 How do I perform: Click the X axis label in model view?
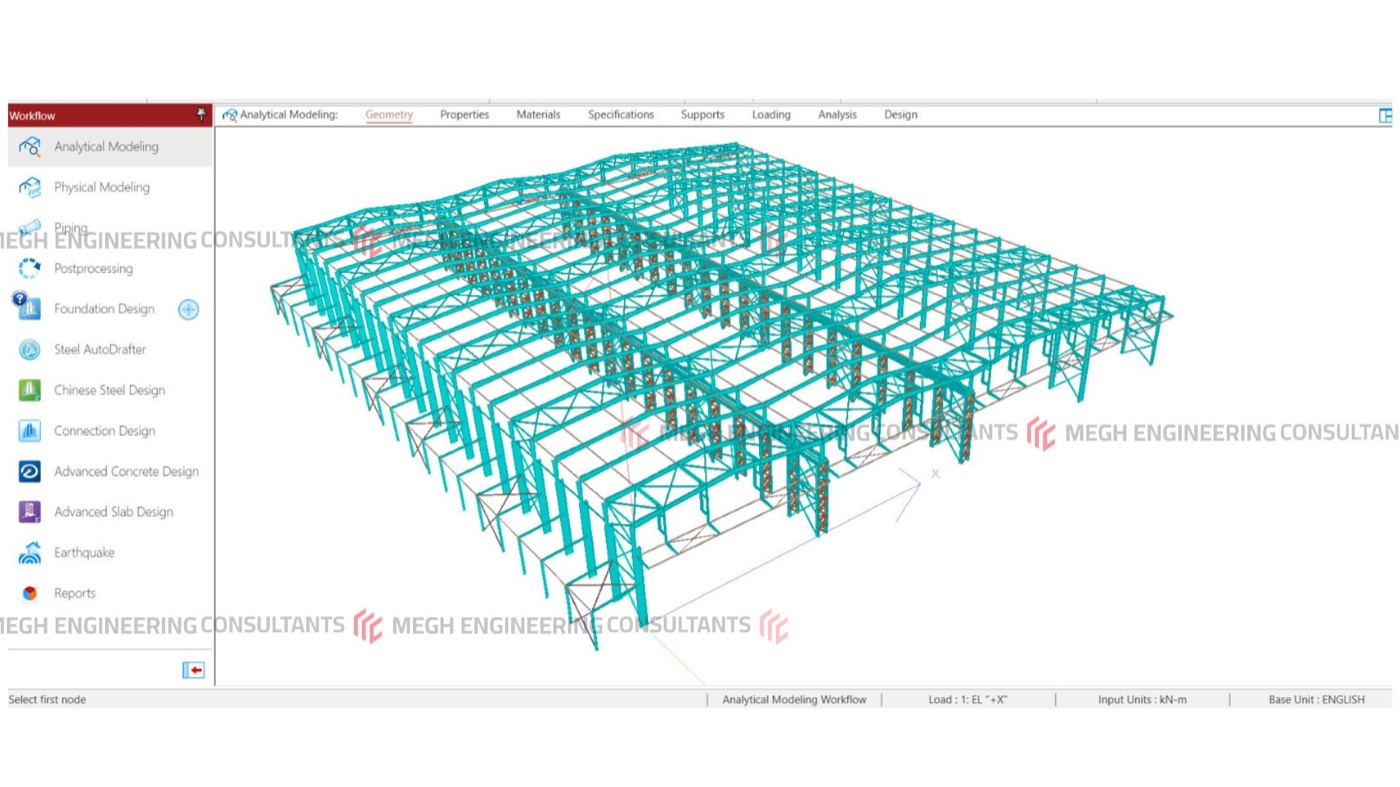pos(935,474)
